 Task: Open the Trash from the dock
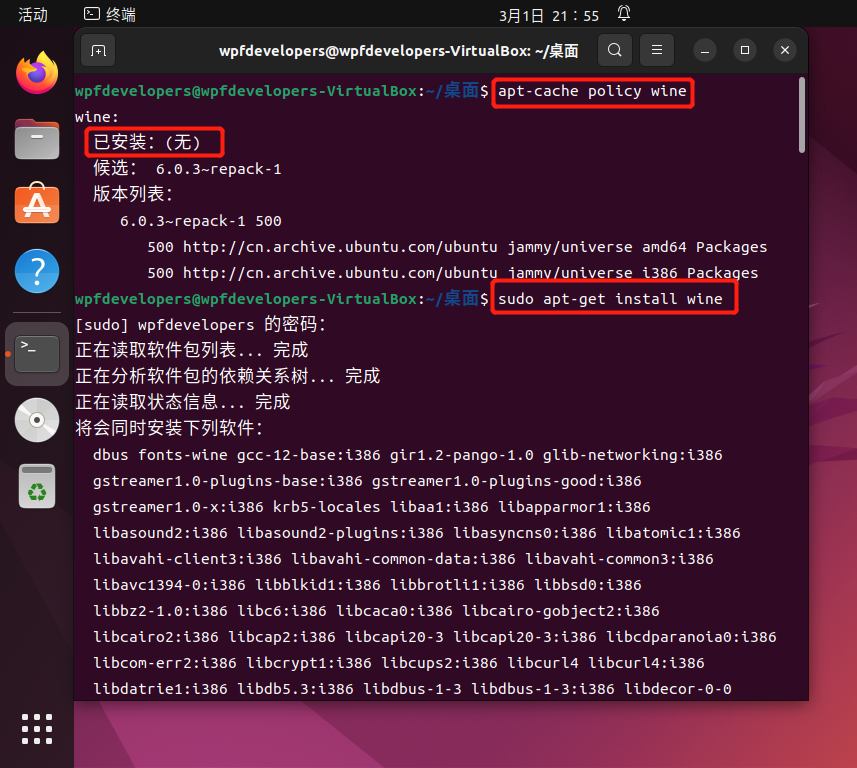click(37, 486)
